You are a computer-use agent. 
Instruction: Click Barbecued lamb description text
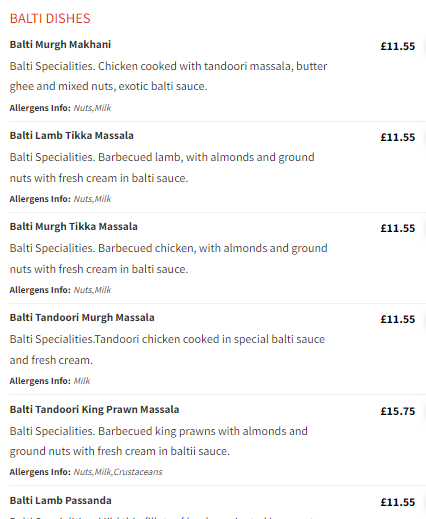(x=162, y=167)
